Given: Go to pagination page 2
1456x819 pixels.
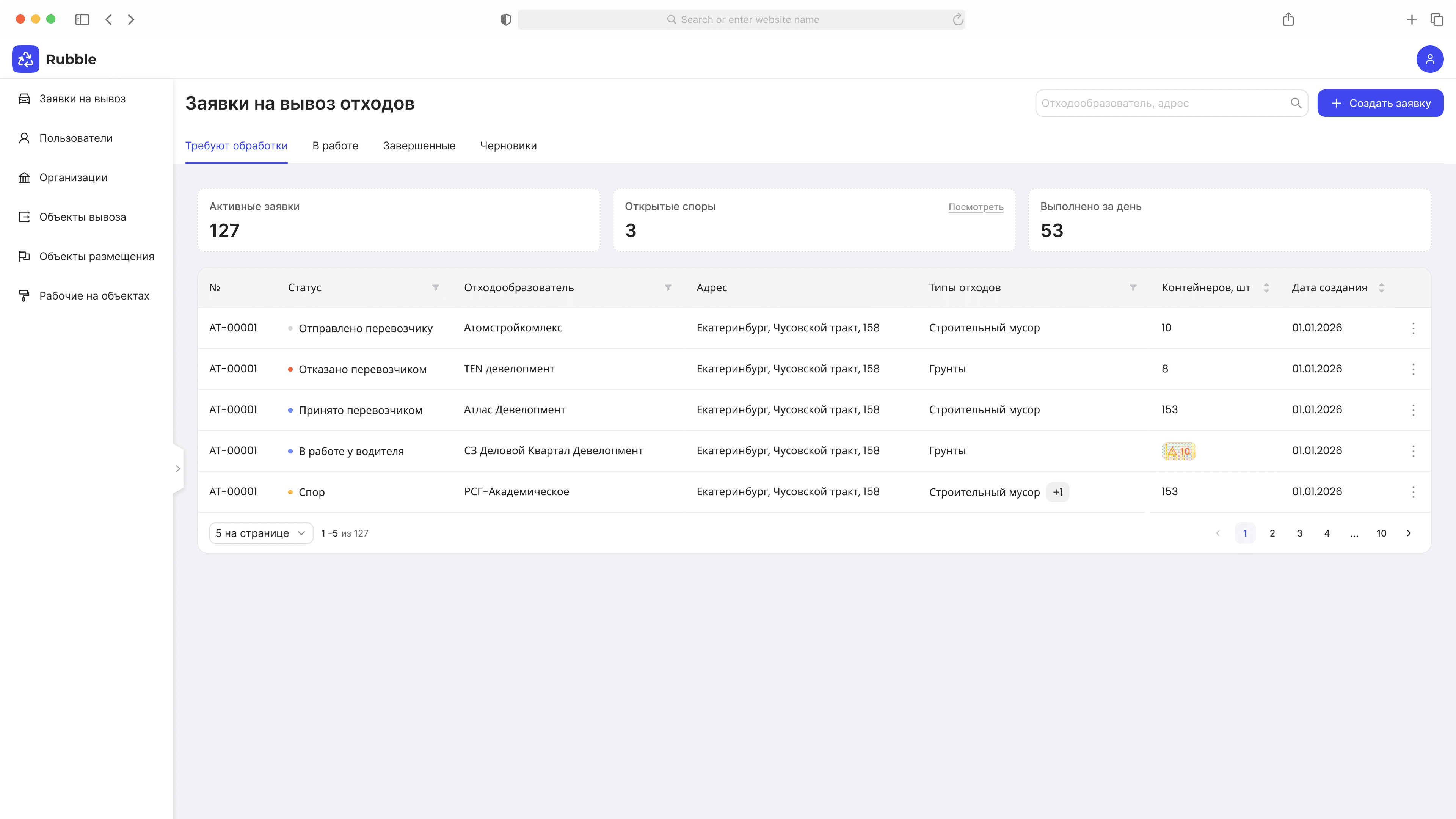Looking at the screenshot, I should point(1272,533).
